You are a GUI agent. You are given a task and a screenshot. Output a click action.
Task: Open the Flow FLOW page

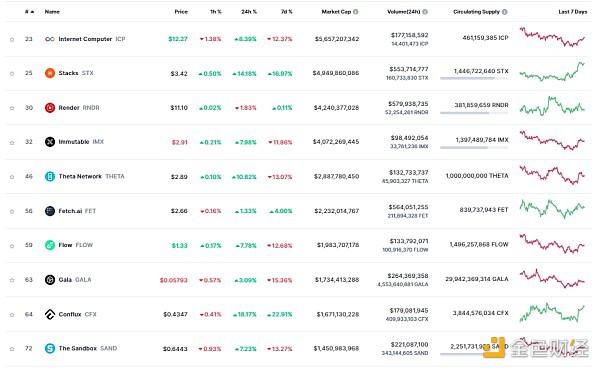pos(76,245)
